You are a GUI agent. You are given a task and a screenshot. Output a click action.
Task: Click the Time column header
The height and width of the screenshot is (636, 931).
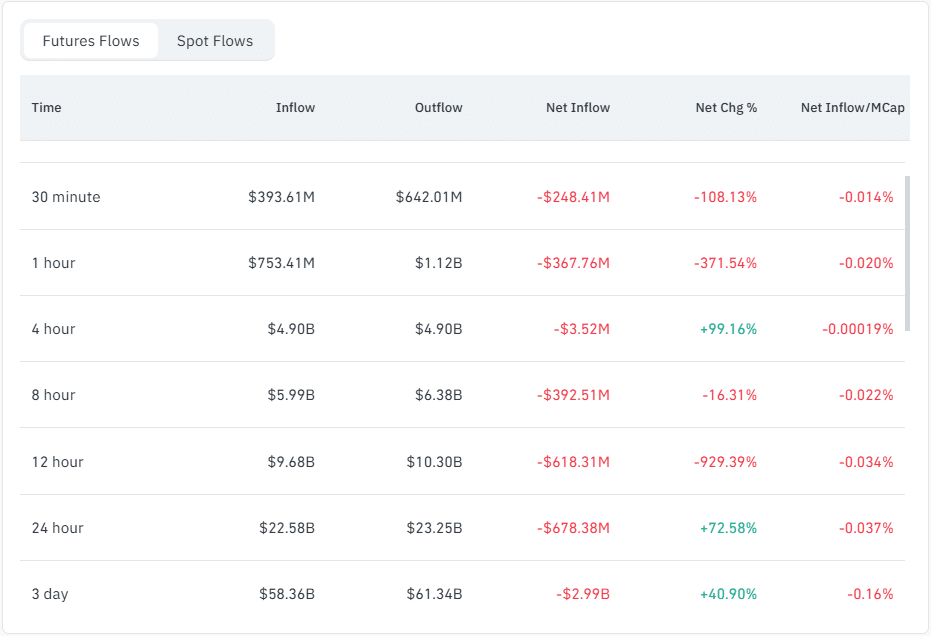(47, 107)
